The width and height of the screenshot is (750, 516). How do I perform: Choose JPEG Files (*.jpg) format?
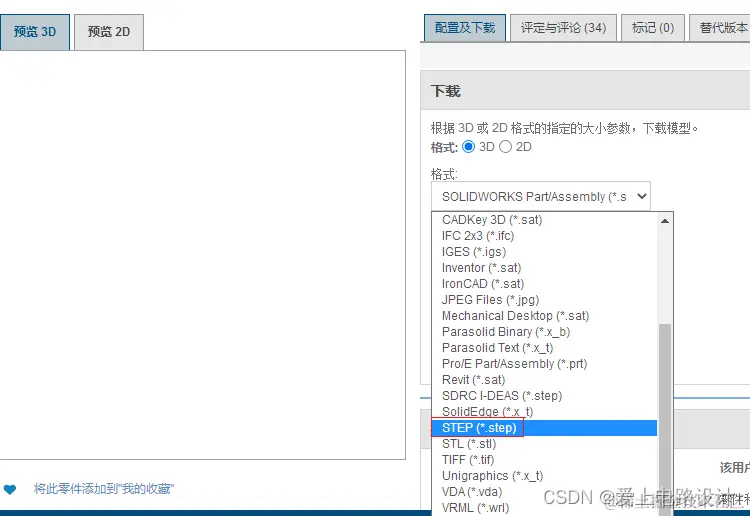coord(544,300)
